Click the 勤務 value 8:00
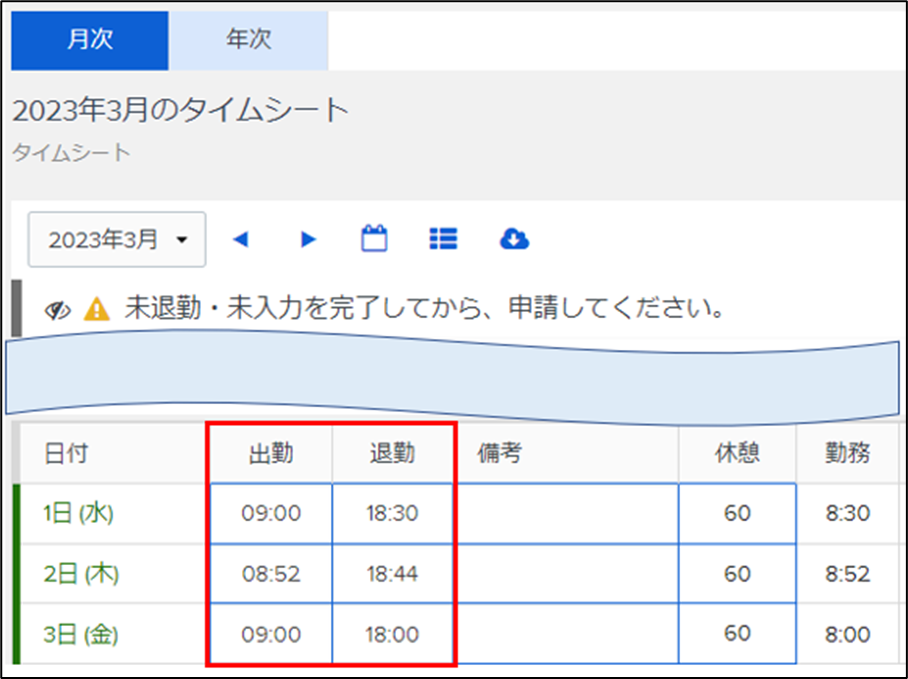Image resolution: width=908 pixels, height=679 pixels. pyautogui.click(x=847, y=635)
